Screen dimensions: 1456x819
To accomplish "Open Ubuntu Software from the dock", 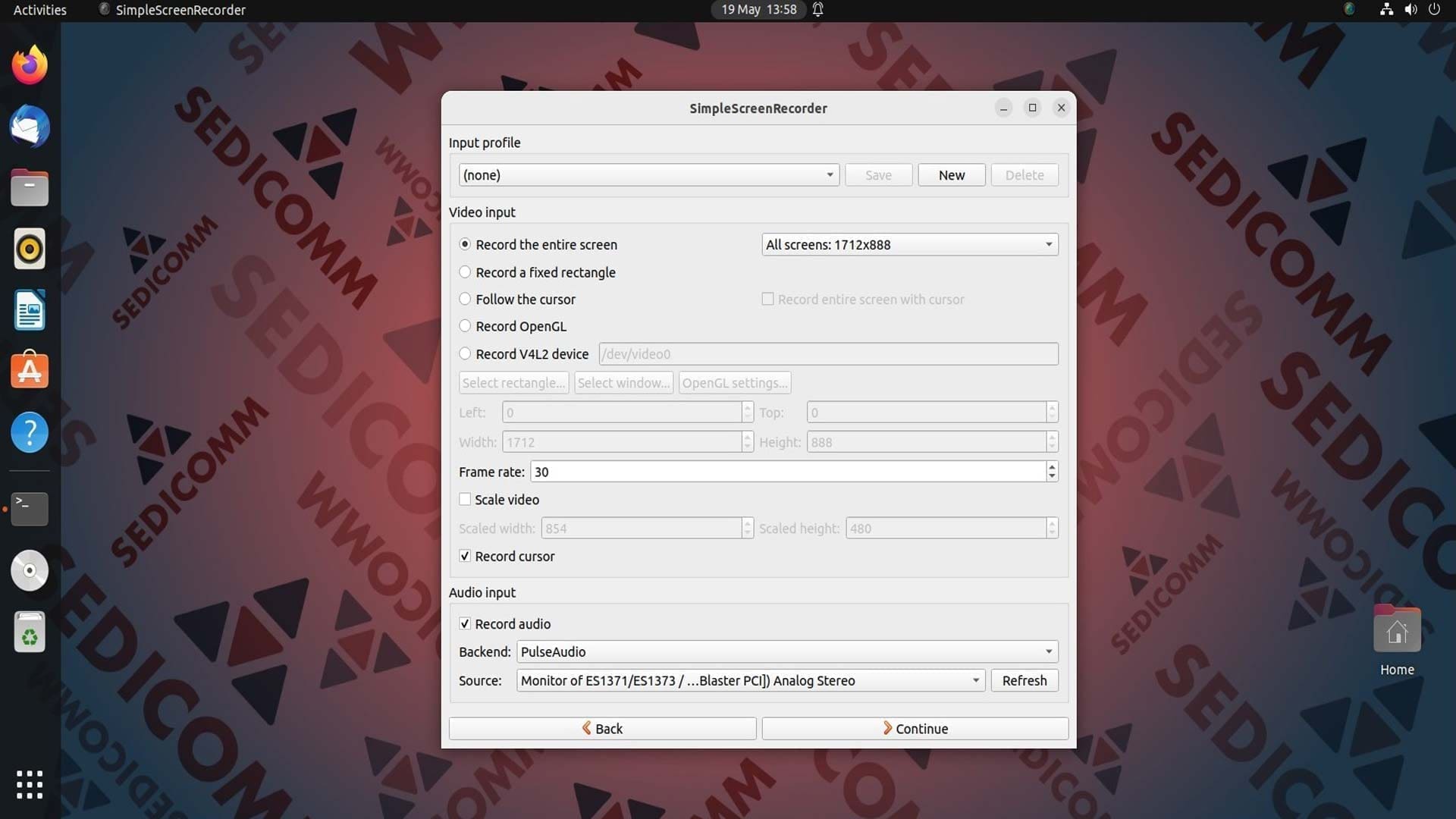I will 30,371.
